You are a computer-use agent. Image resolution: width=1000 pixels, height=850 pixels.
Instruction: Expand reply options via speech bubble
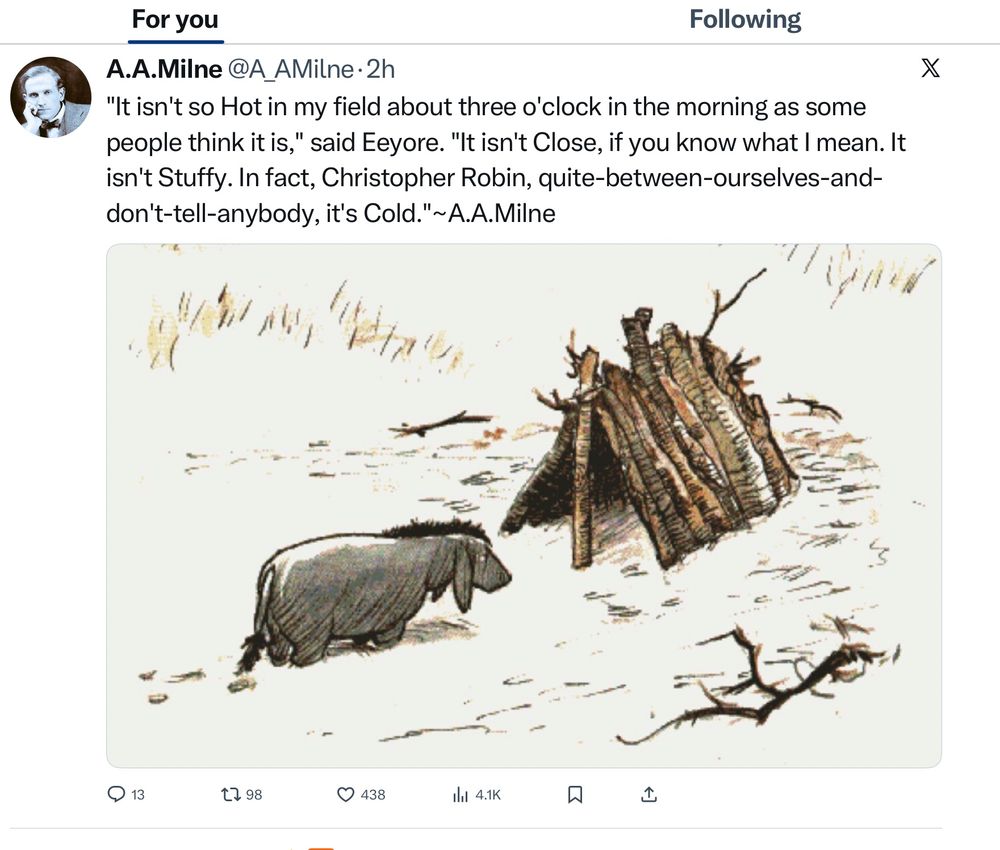(x=115, y=794)
